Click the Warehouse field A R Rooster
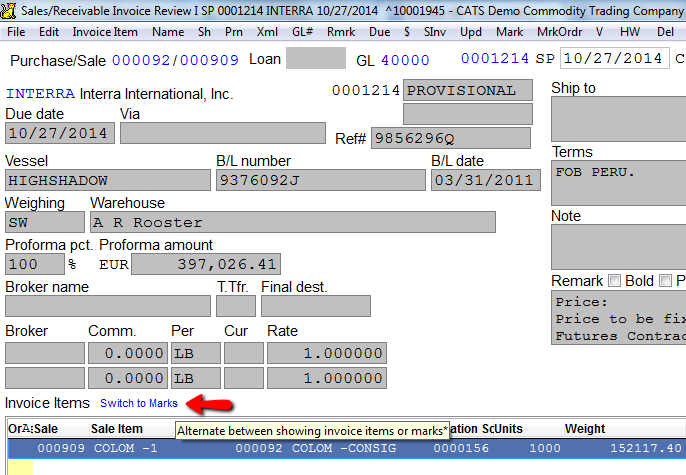Screen dimensions: 686x475 [293, 222]
